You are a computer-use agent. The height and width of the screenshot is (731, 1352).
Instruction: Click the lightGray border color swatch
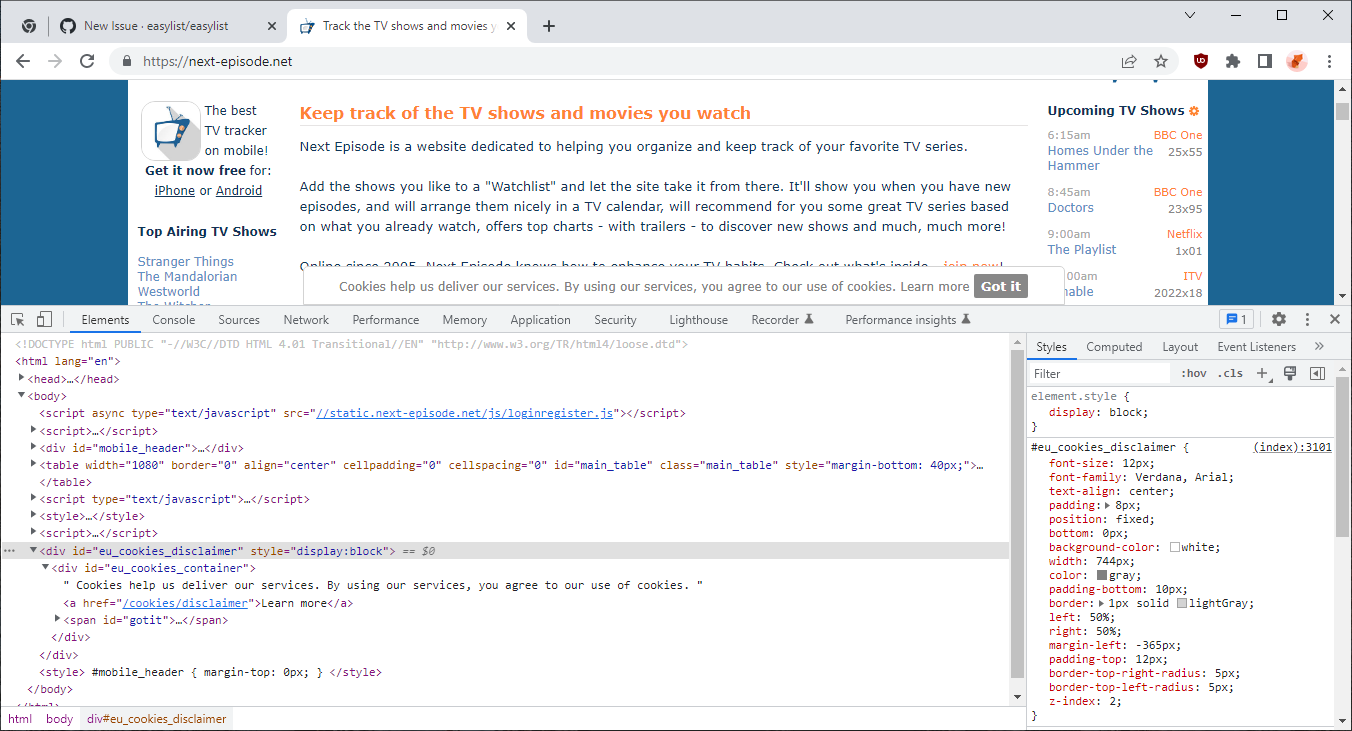(1183, 604)
